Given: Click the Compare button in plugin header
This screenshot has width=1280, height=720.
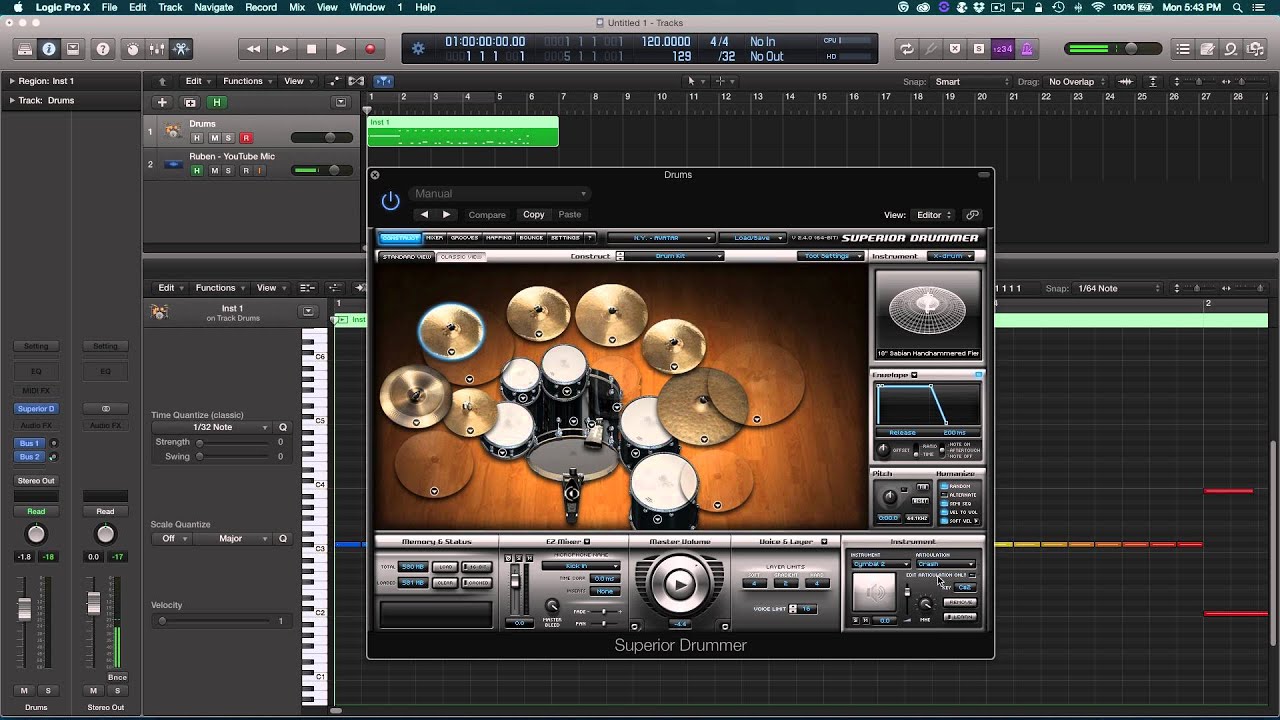Looking at the screenshot, I should click(487, 215).
